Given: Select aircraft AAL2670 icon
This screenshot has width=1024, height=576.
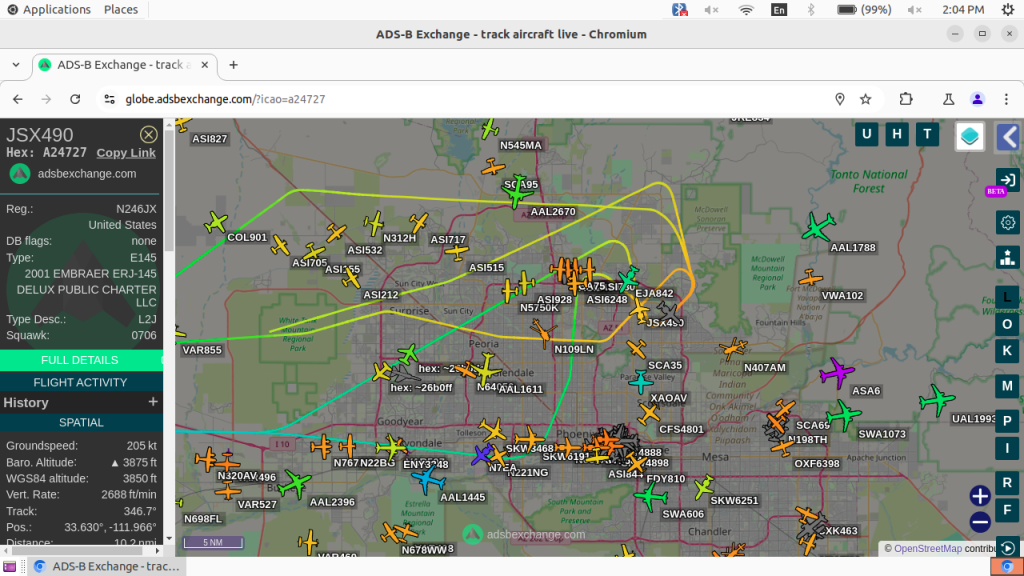Looking at the screenshot, I should point(517,191).
